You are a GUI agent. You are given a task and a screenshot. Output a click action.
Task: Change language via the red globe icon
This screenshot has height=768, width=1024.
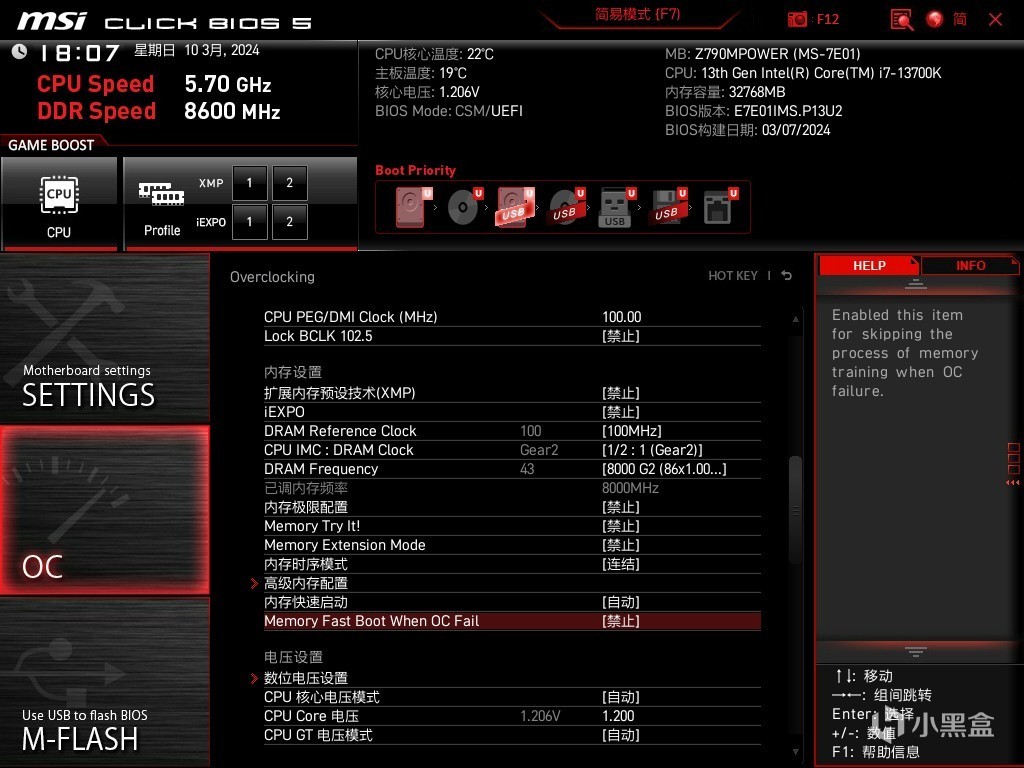pyautogui.click(x=935, y=19)
